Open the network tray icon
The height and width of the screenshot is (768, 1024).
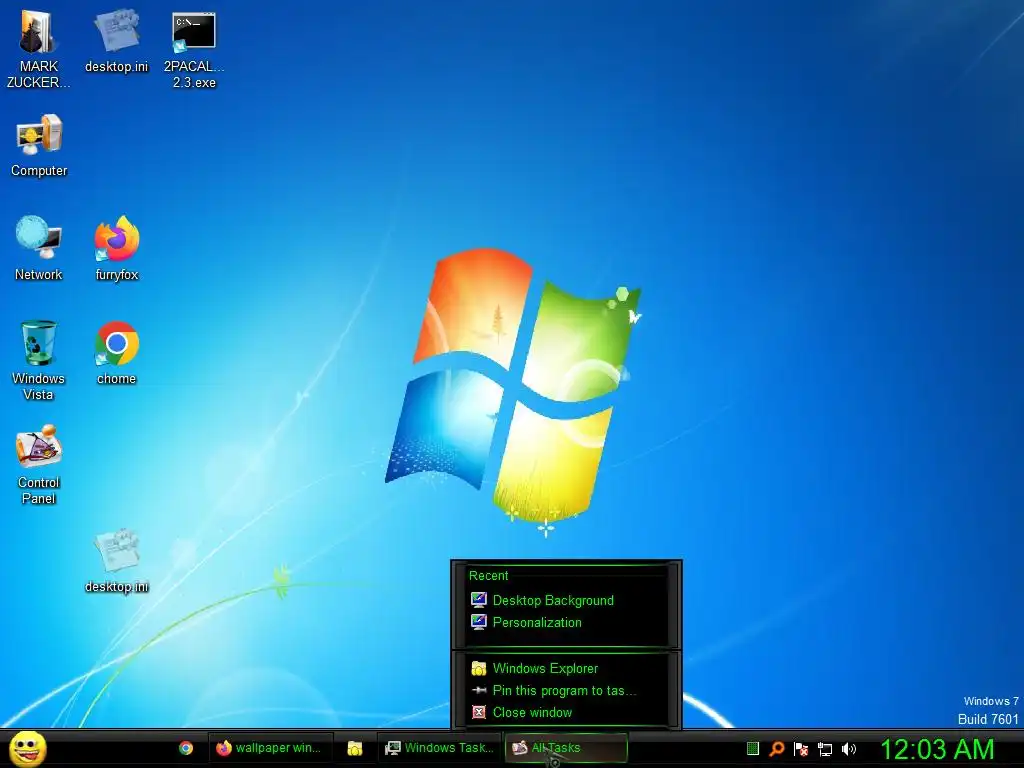point(825,748)
